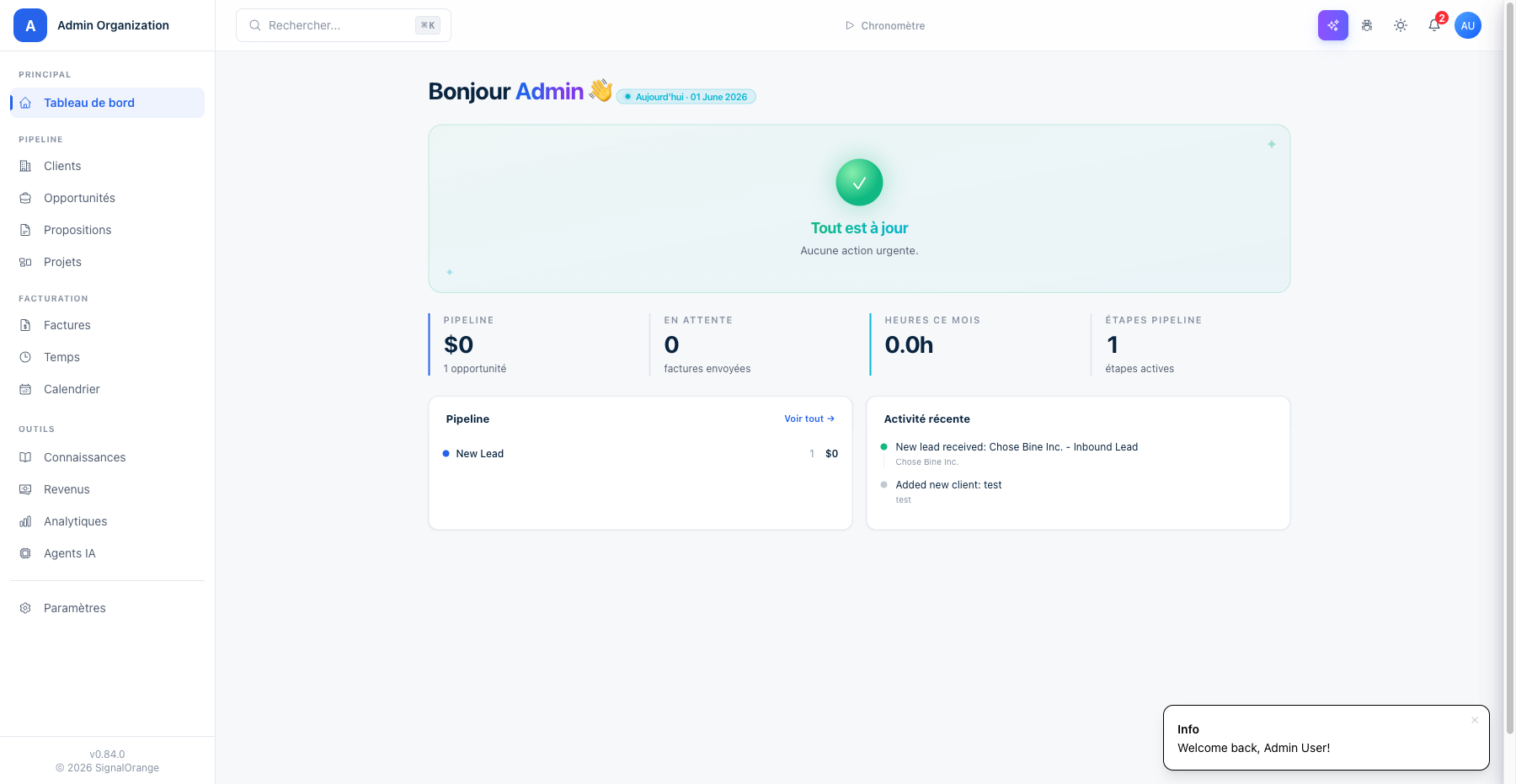Screen dimensions: 1516x784
Task: Open Opportunités briefcase icon
Action: point(25,198)
